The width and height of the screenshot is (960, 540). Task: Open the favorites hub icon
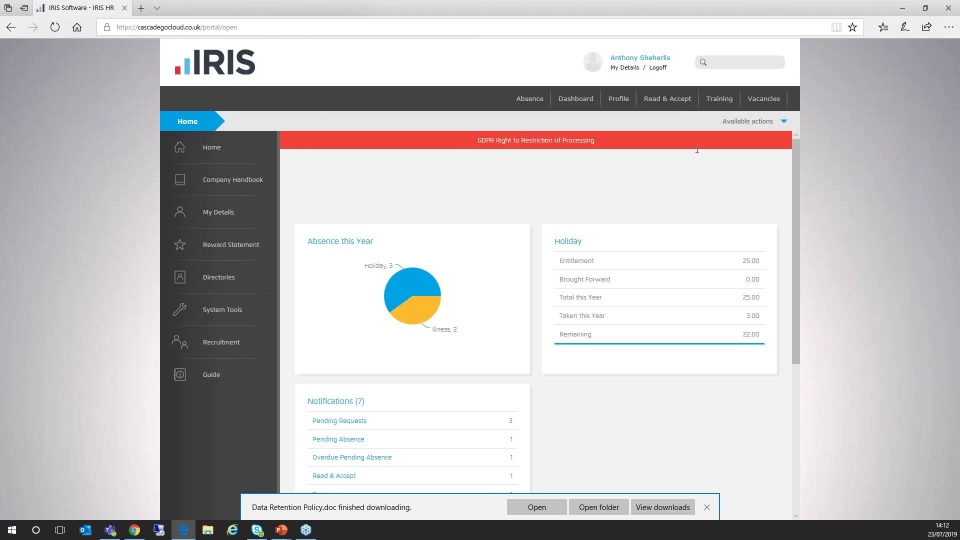[x=883, y=27]
